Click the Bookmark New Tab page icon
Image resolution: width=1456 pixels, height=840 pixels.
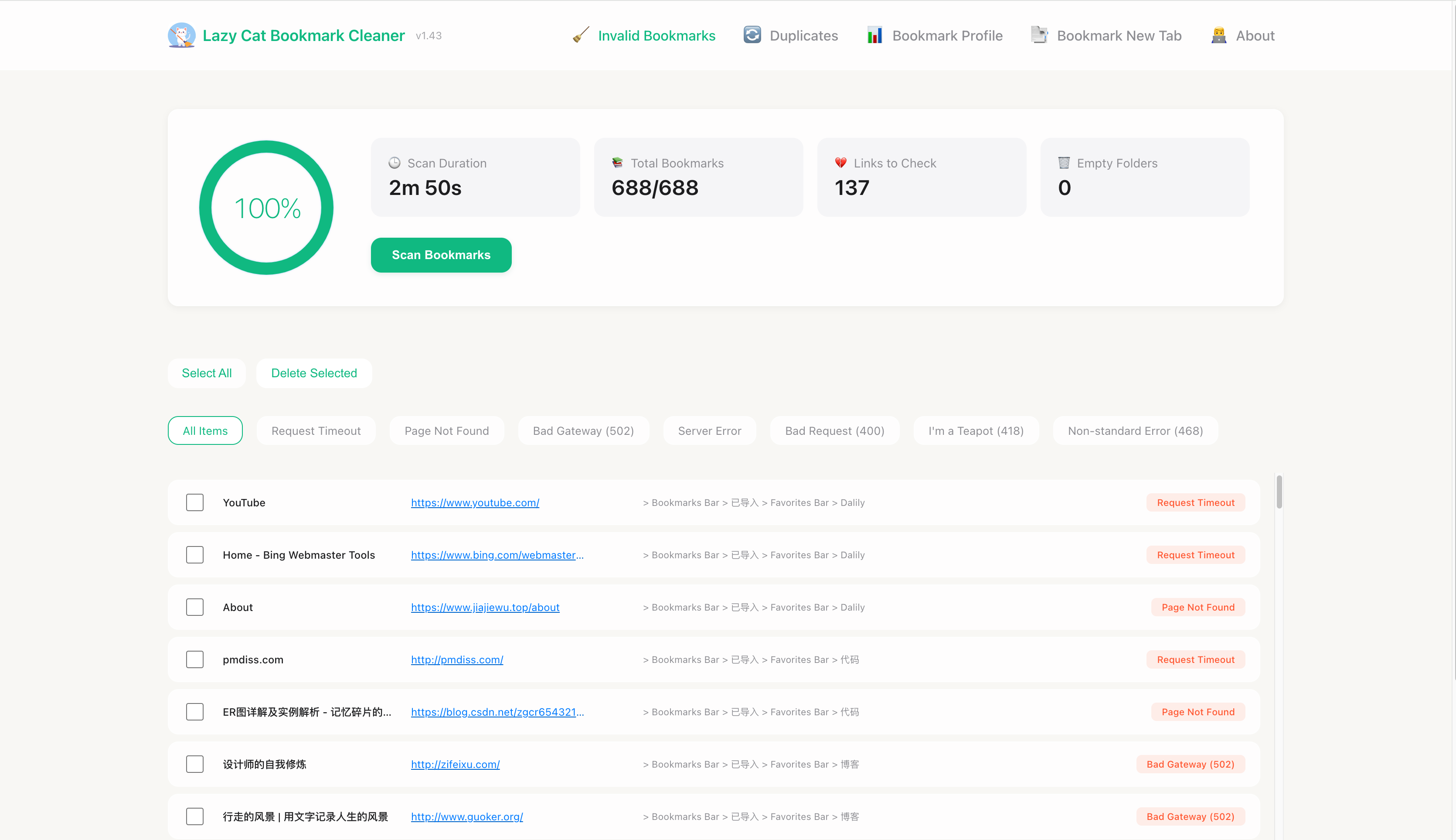(1039, 35)
